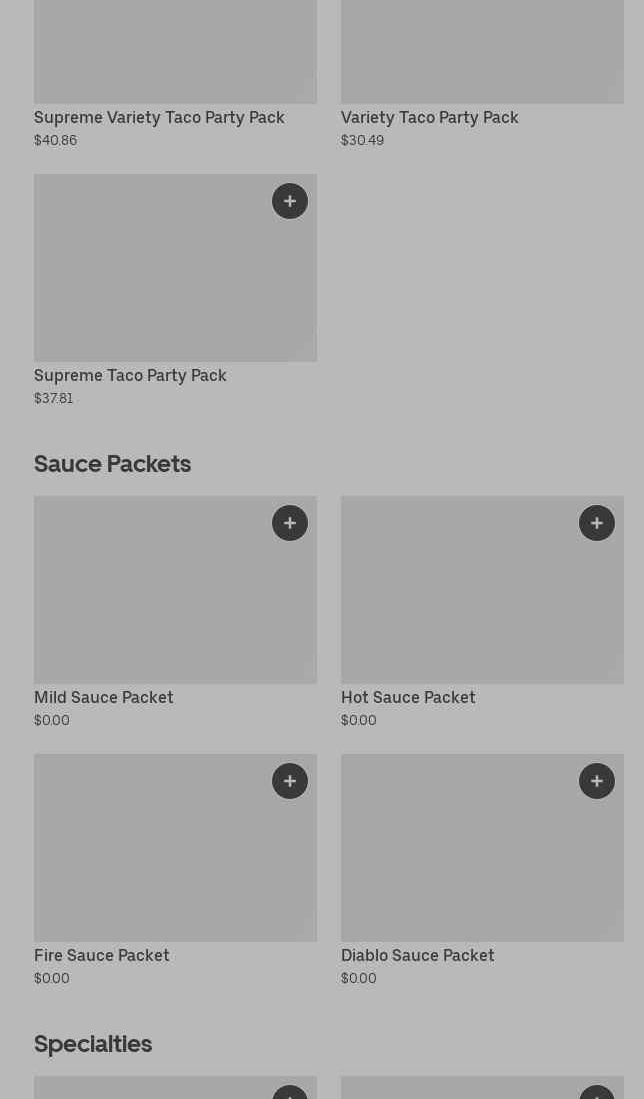Click the $37.81 price of Supreme Taco Party Pack
The height and width of the screenshot is (1099, 644).
(x=54, y=398)
